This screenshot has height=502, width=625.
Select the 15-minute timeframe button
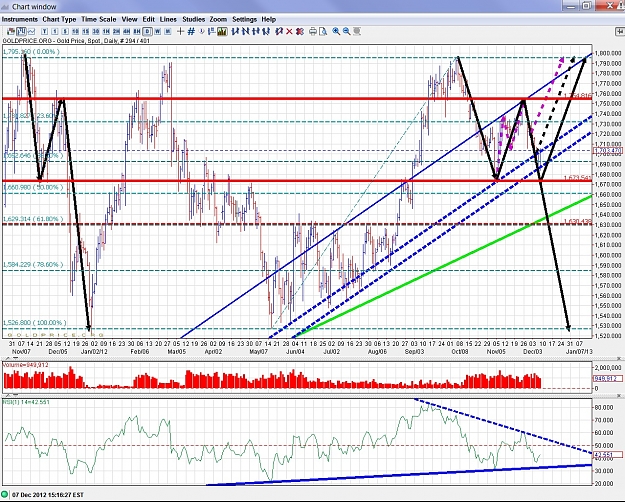86,31
